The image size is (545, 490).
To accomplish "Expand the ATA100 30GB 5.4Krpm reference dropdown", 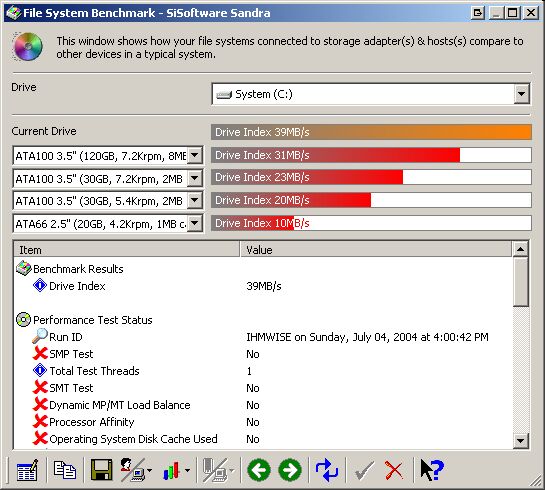I will 195,201.
